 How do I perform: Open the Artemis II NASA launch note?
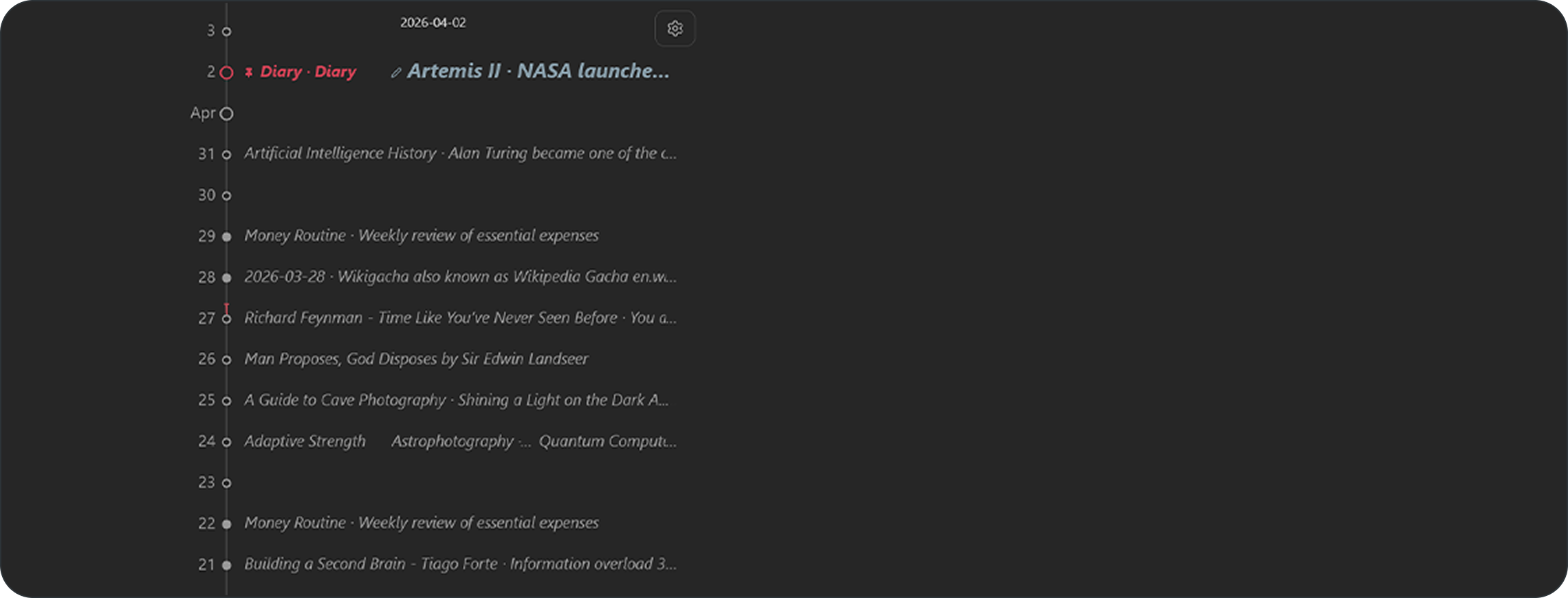[x=538, y=71]
